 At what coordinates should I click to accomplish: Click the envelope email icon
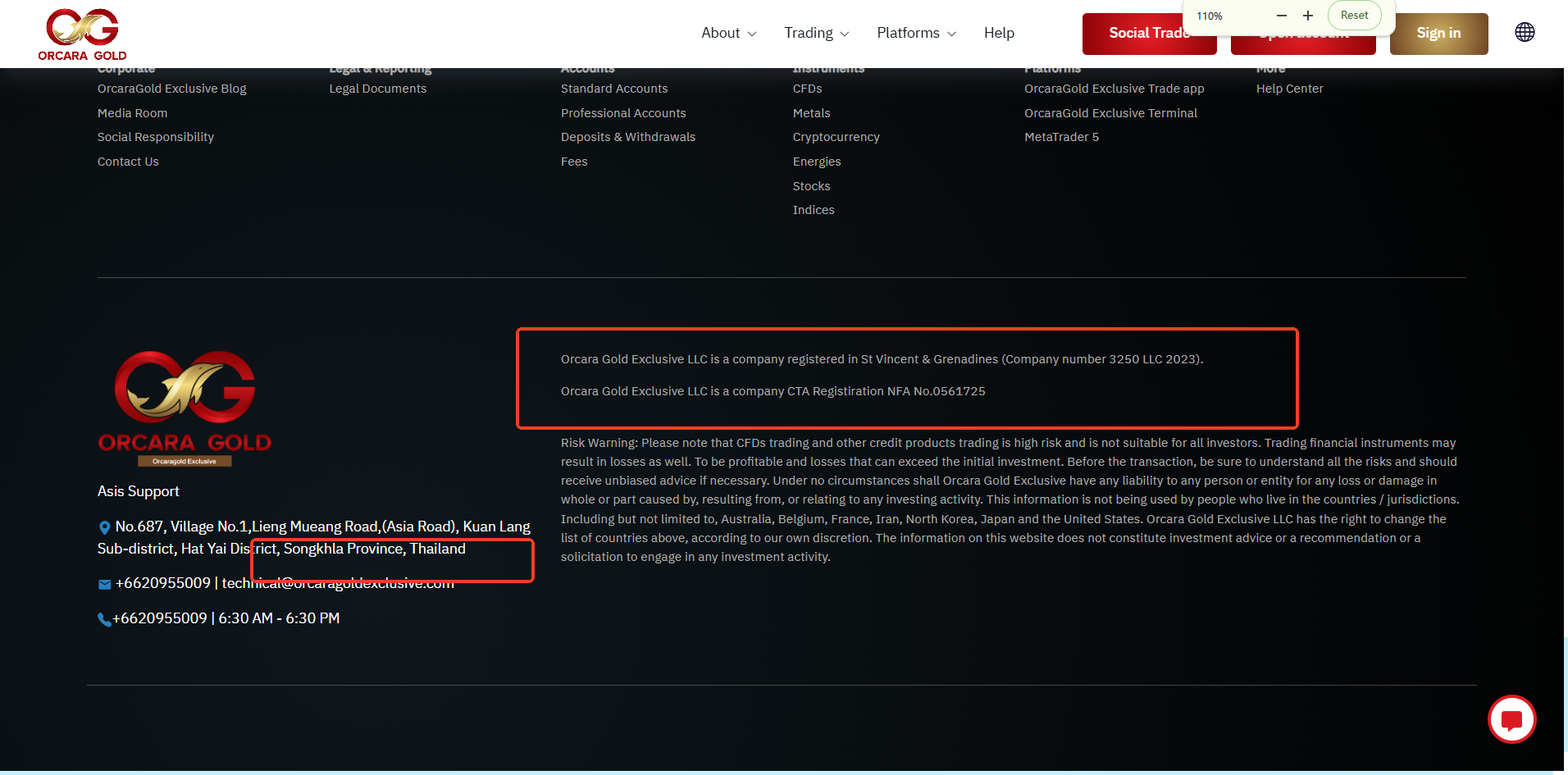point(104,585)
